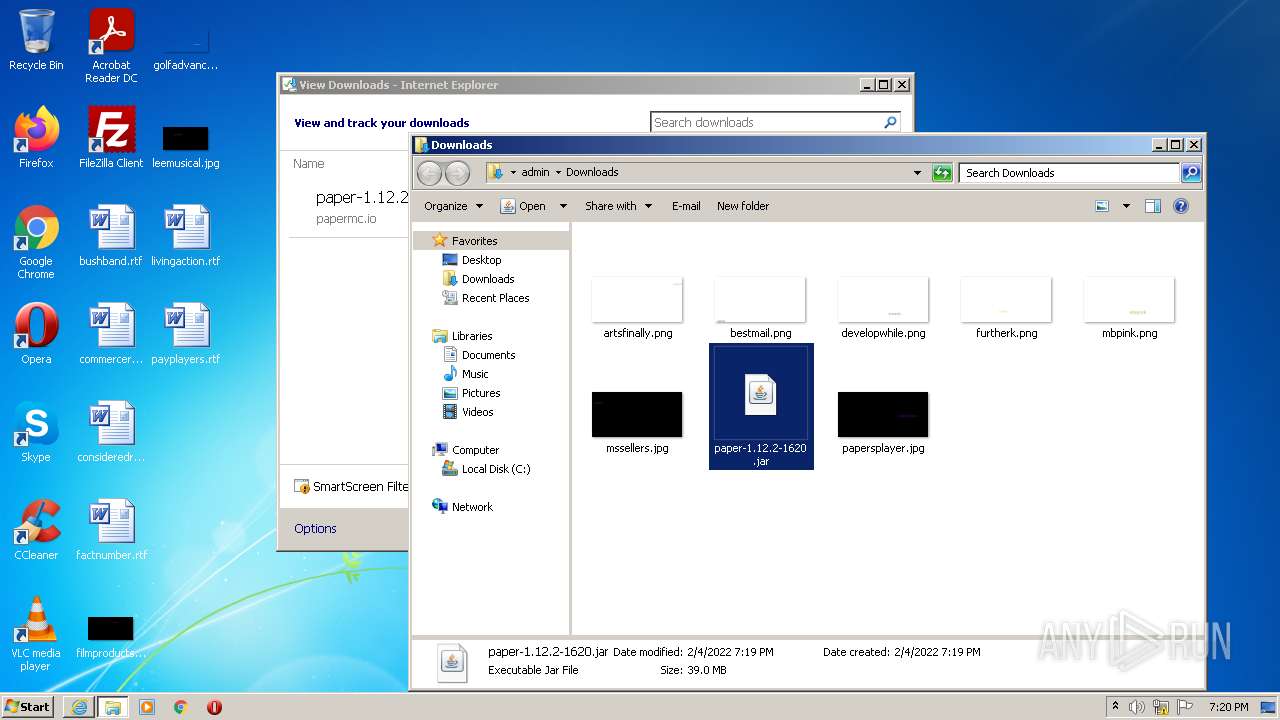This screenshot has height=720, width=1280.
Task: Change view with the views icon
Action: pos(1102,206)
